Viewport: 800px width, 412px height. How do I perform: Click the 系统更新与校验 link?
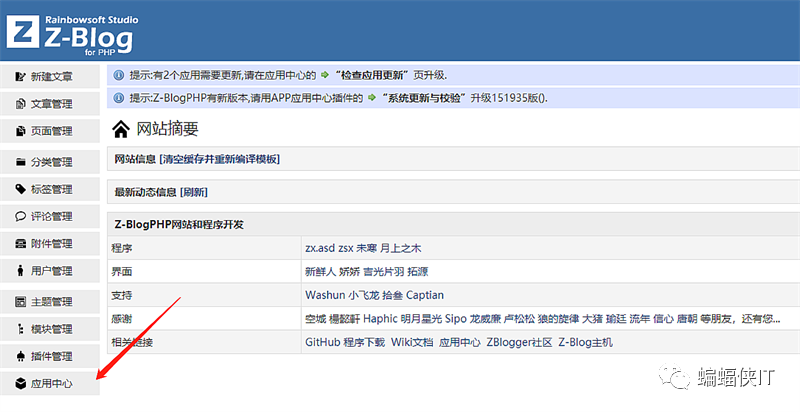tap(425, 98)
